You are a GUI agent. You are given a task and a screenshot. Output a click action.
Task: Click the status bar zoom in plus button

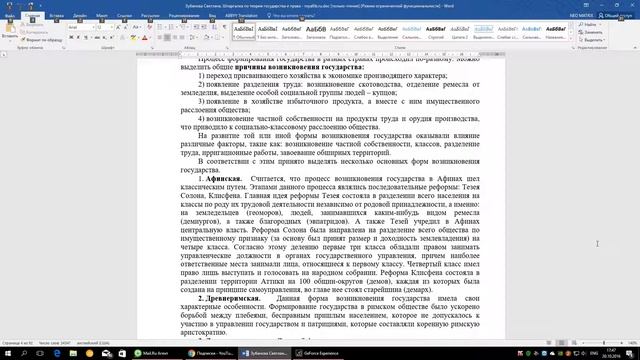click(622, 343)
